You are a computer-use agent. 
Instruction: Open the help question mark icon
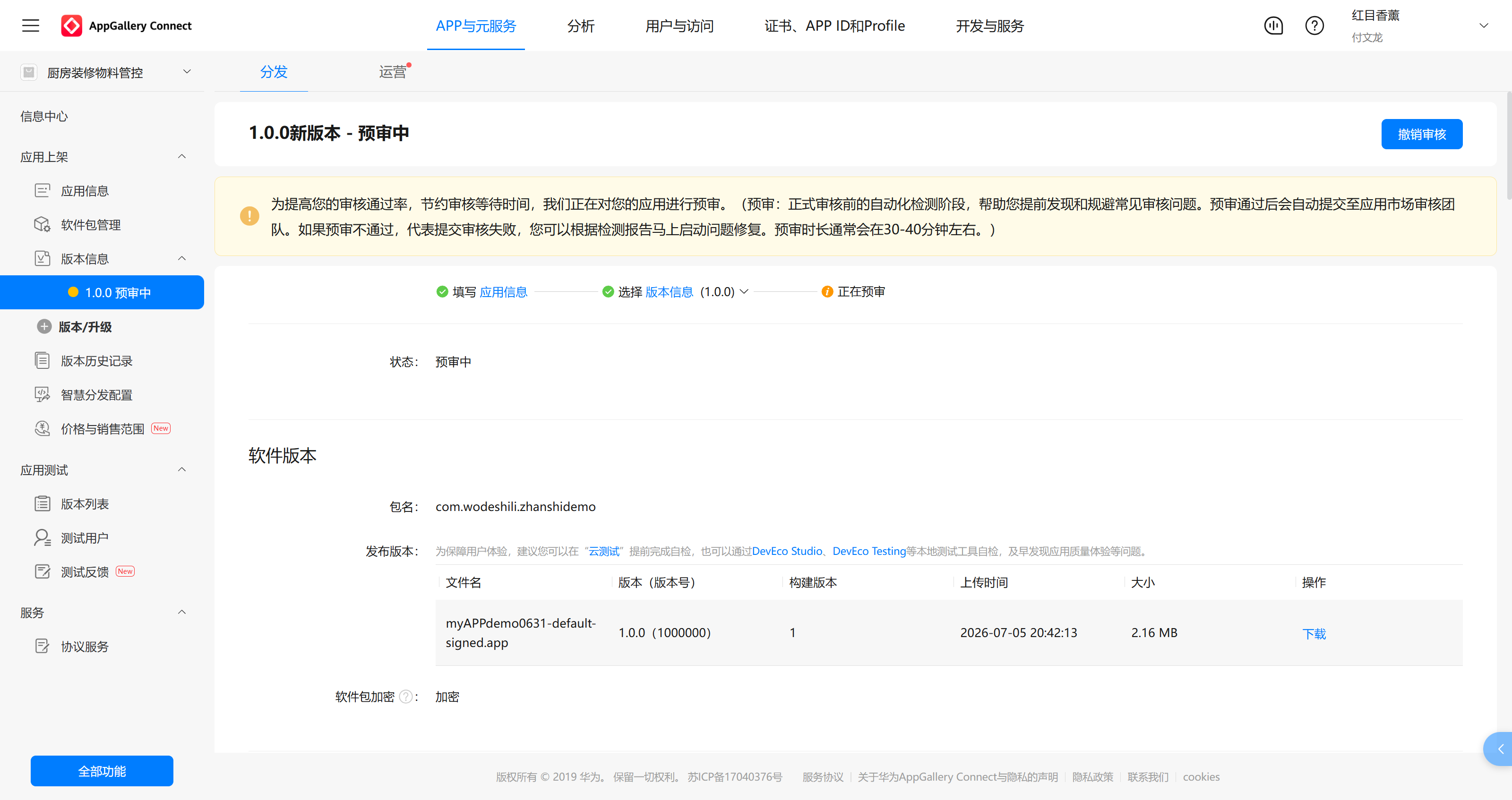tap(1314, 25)
